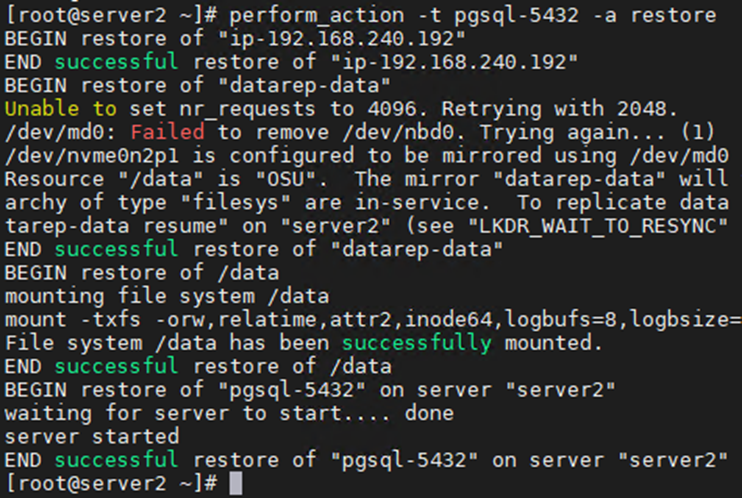
Task: Click the line 'BEGIN restore of "datarep-data"'
Action: [197, 86]
